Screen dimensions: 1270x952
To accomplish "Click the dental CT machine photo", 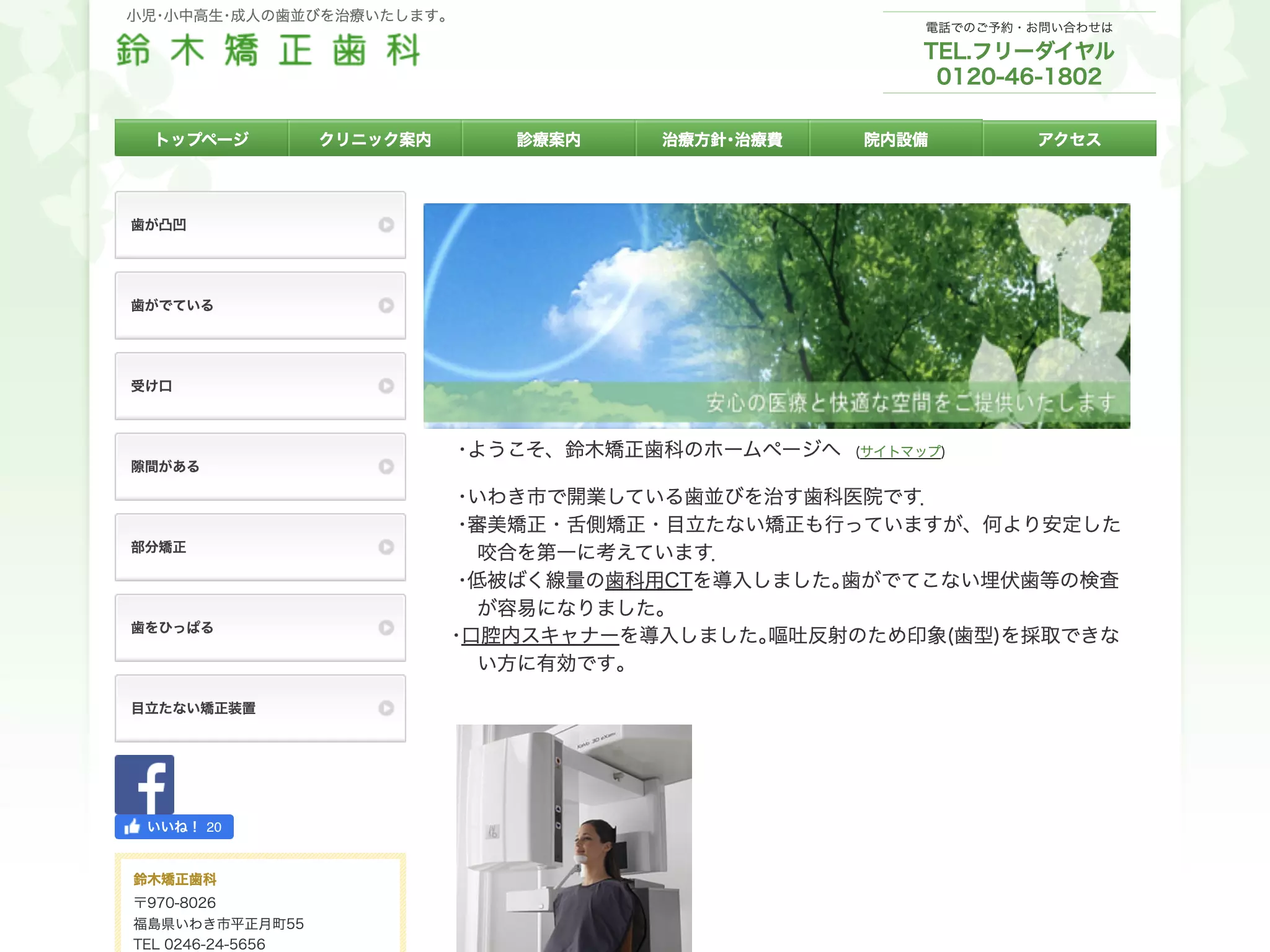I will pos(574,838).
